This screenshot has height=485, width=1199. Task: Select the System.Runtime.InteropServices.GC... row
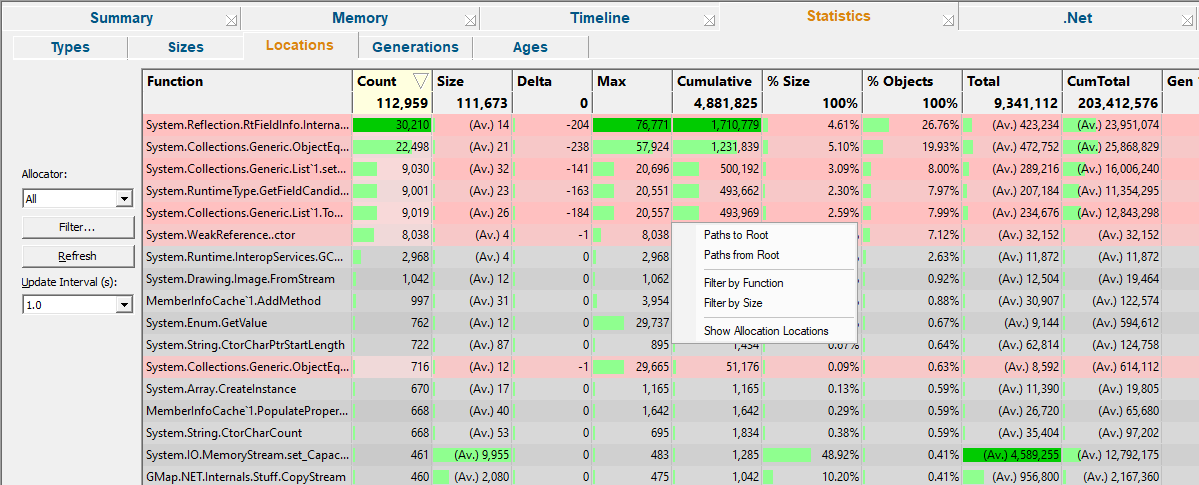[671, 256]
